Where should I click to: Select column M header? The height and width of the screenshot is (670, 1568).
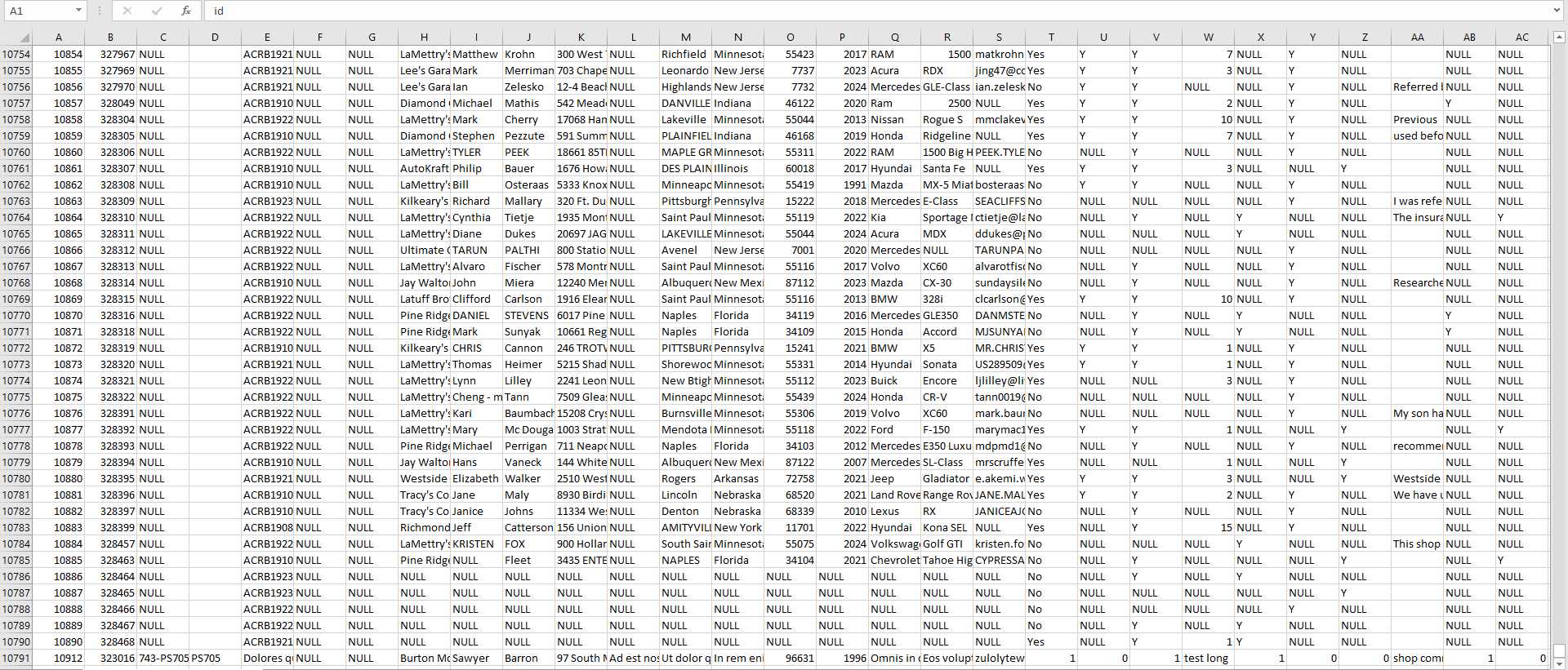coord(685,38)
